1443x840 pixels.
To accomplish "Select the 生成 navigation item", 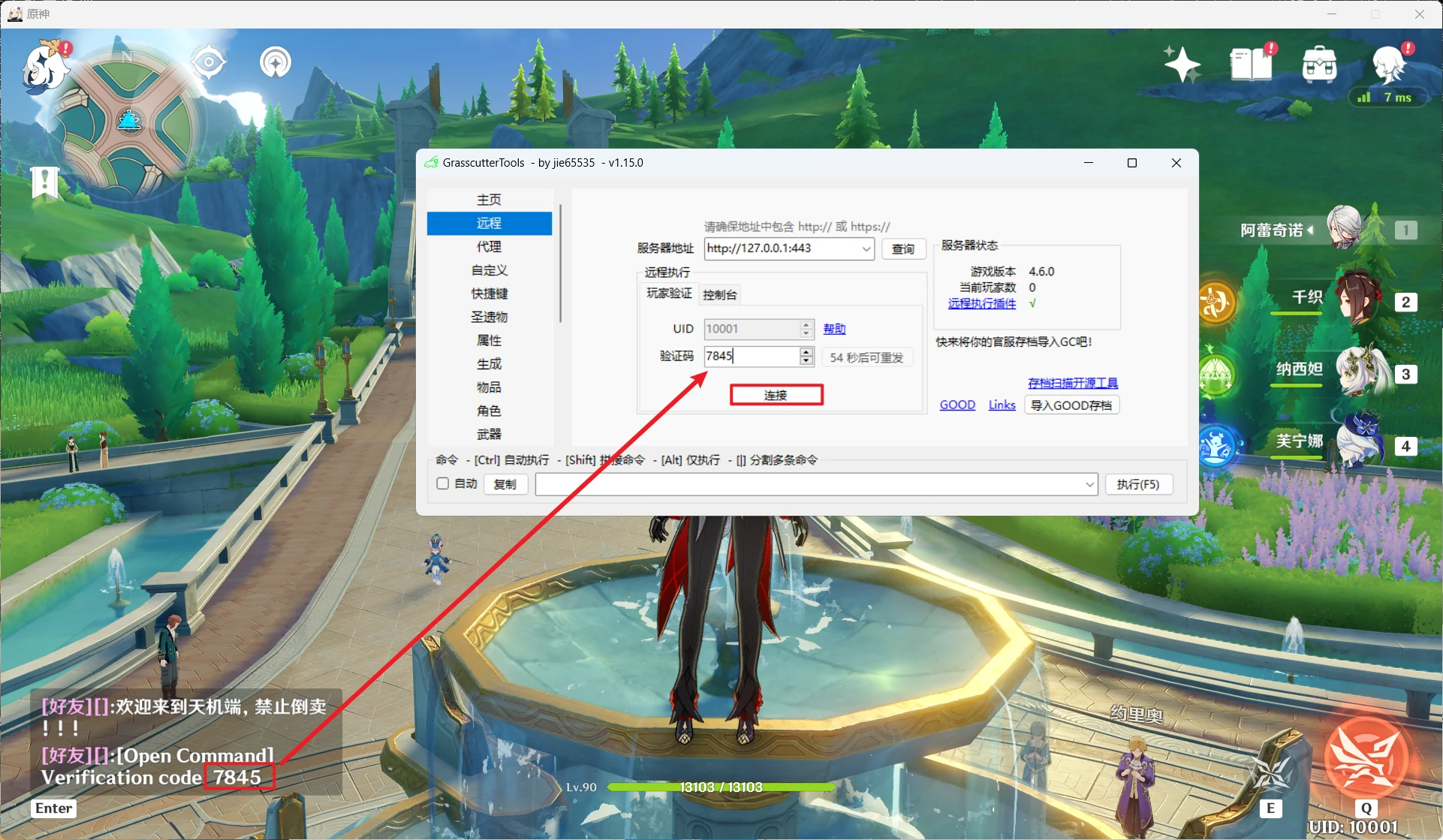I will [x=489, y=364].
